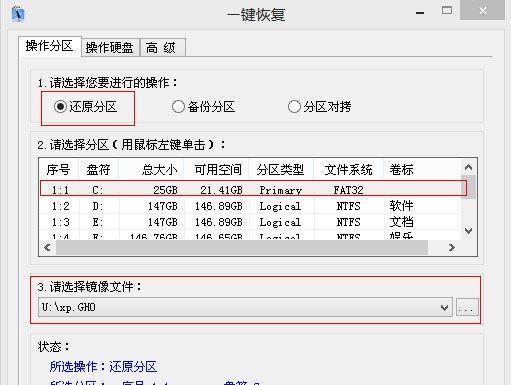Open the 操作分区 tab
Image resolution: width=511 pixels, height=385 pixels.
(x=49, y=46)
